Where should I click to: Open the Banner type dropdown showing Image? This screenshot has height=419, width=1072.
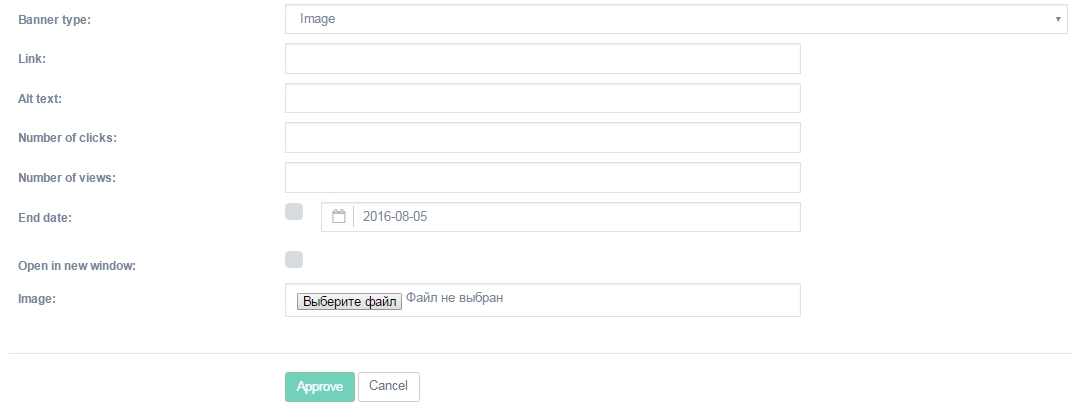click(675, 19)
